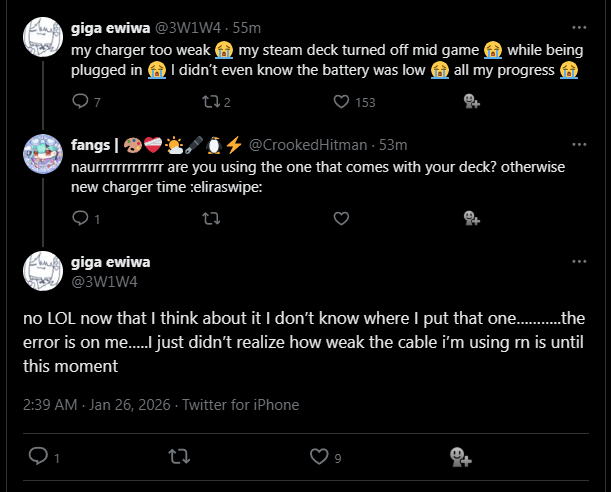Share the main tweet about weak cable
Image resolution: width=611 pixels, height=492 pixels.
point(460,457)
